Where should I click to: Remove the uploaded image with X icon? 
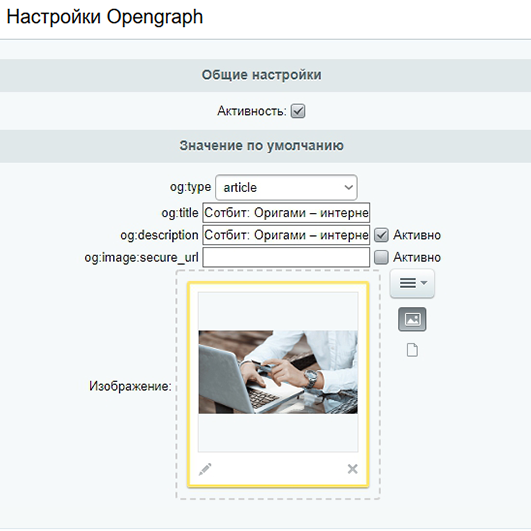tap(353, 469)
